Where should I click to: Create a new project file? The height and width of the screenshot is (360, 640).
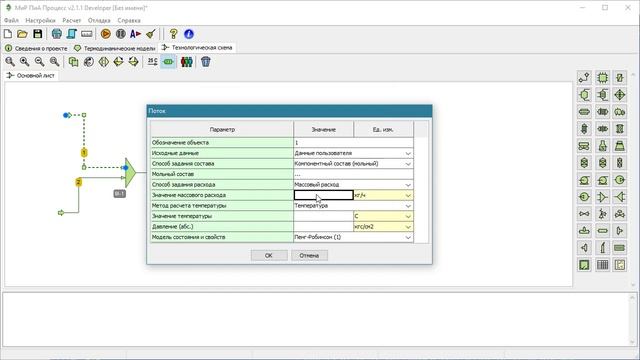click(x=8, y=34)
